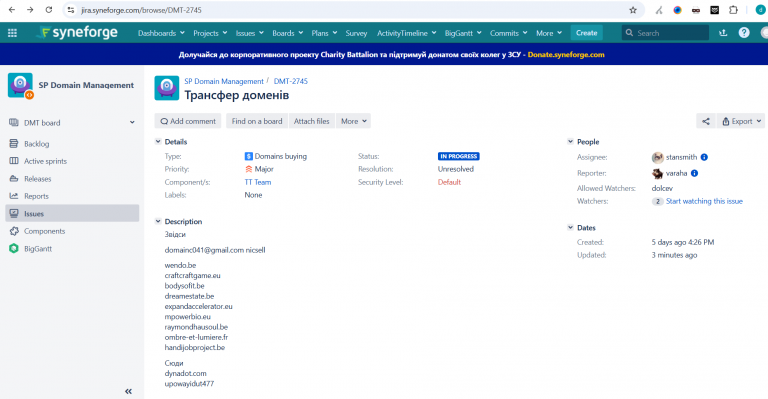Open the SP Domain Management project avatar in sidebar
The width and height of the screenshot is (768, 399).
pos(20,85)
